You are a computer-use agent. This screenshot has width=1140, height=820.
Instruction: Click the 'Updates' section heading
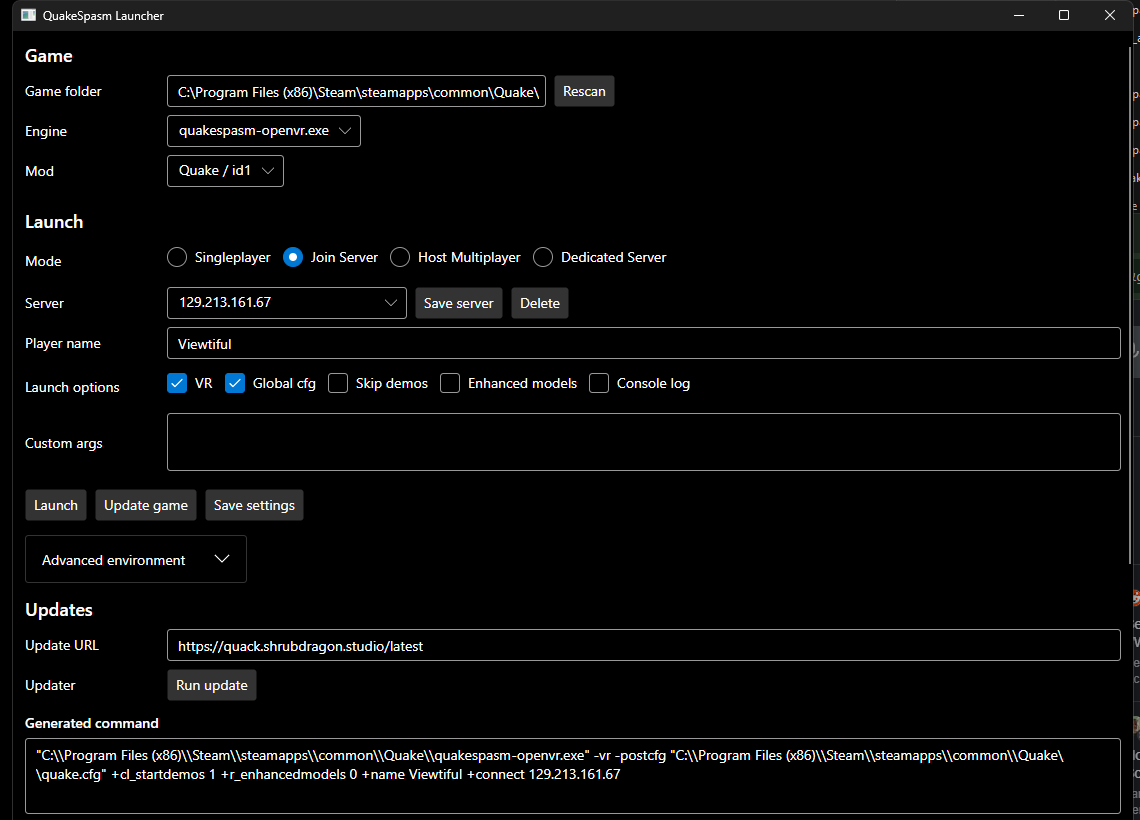click(59, 610)
